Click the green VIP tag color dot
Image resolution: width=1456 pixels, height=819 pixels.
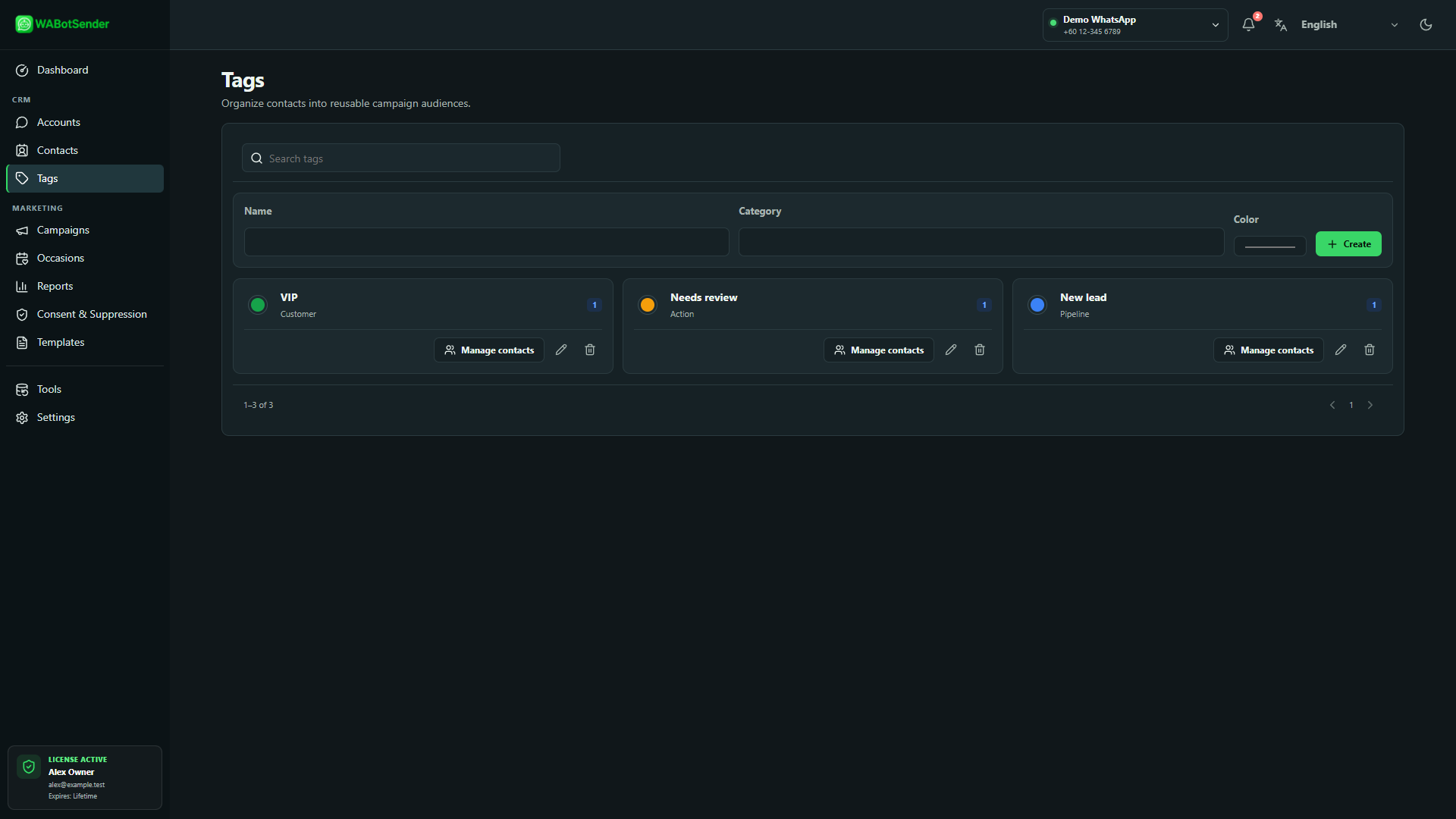click(x=258, y=305)
